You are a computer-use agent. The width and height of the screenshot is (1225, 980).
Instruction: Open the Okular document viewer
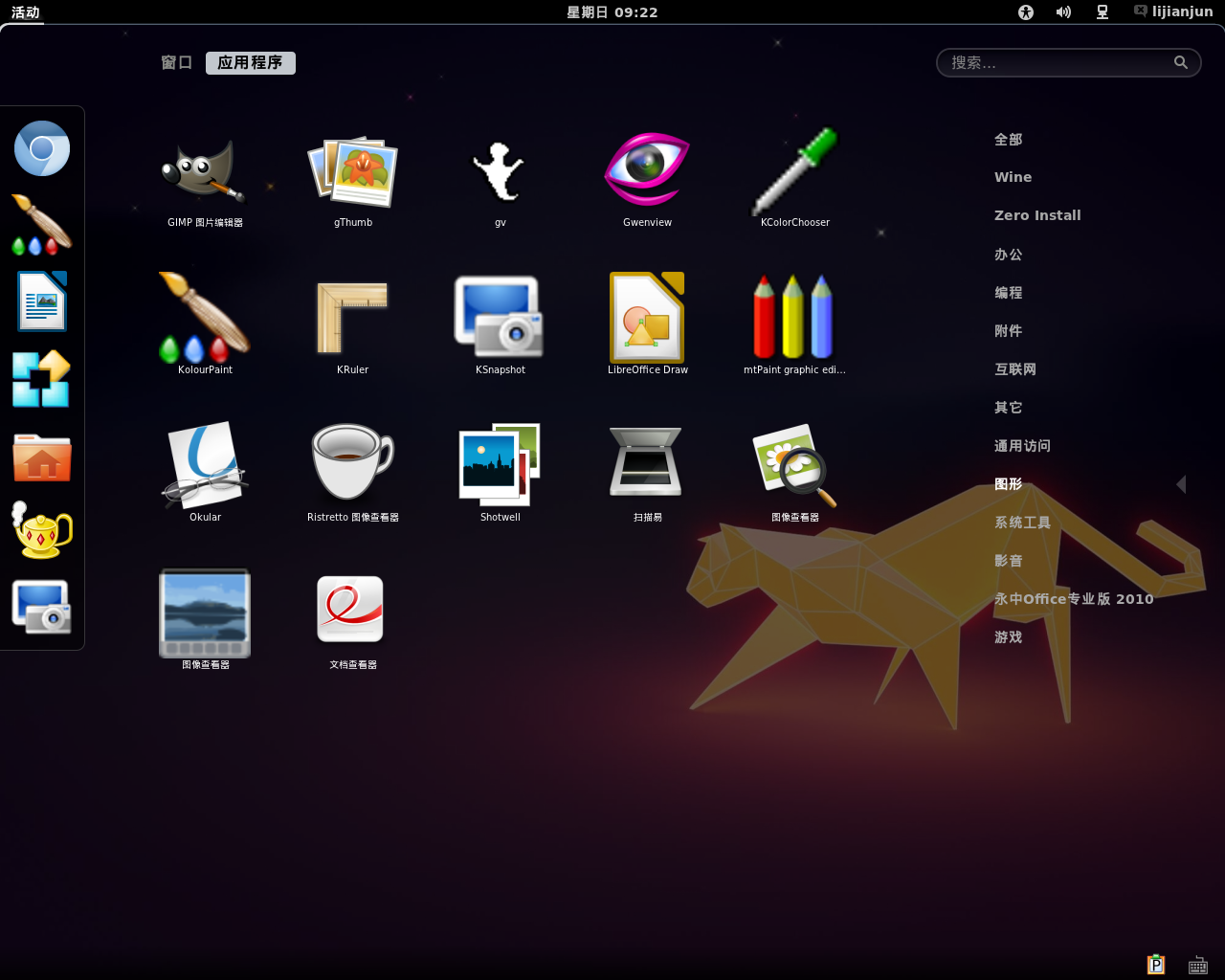(x=205, y=471)
